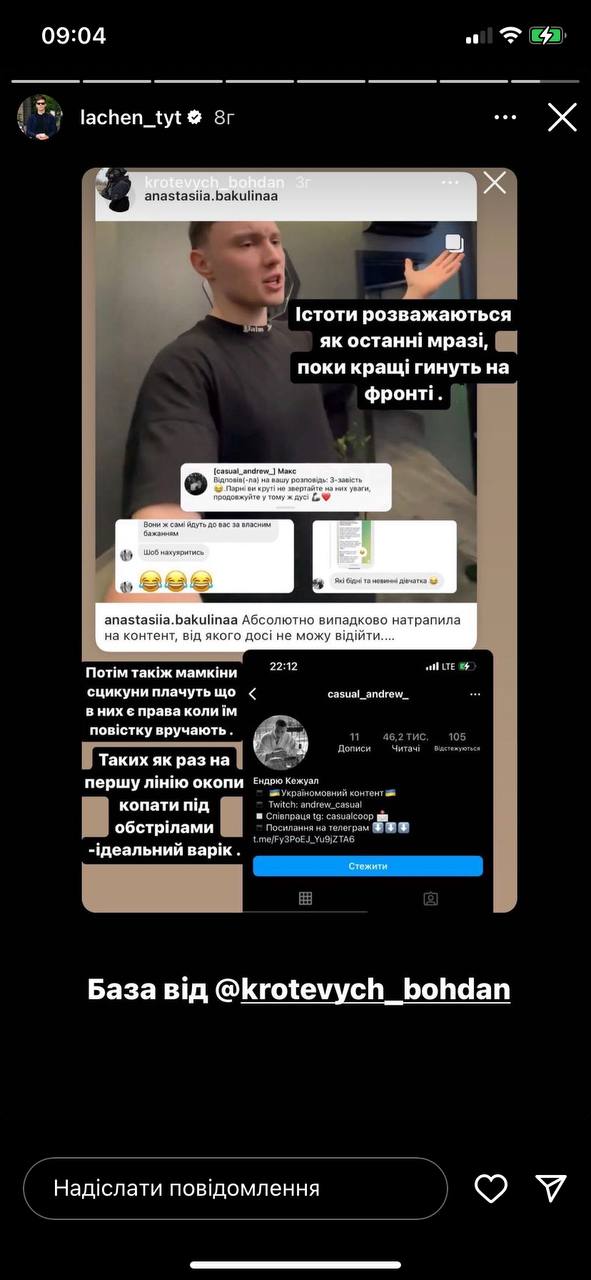The image size is (591, 1280).
Task: Tap the Стежити follow button
Action: pyautogui.click(x=367, y=866)
